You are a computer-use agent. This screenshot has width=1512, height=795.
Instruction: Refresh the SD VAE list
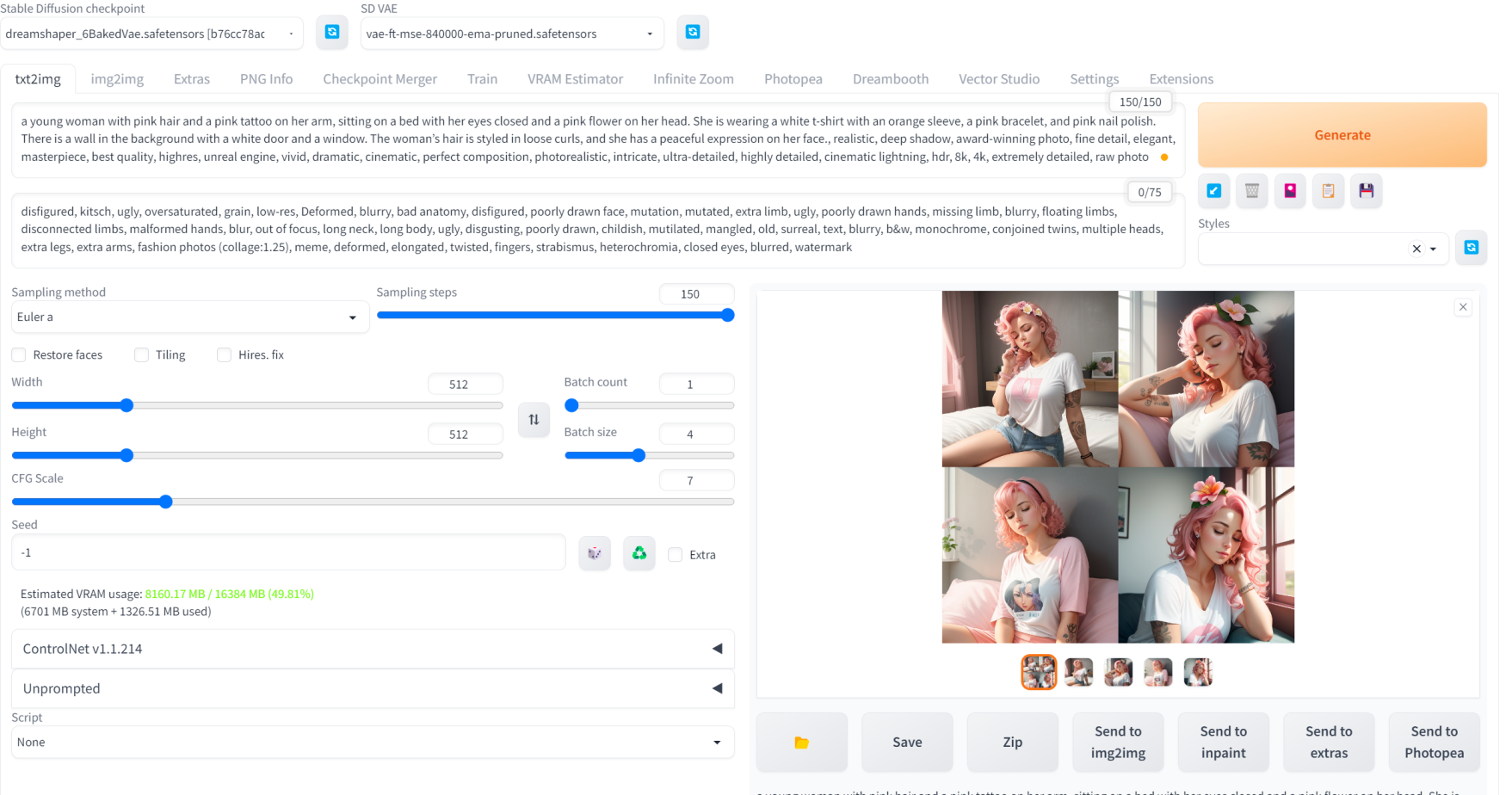tap(692, 32)
